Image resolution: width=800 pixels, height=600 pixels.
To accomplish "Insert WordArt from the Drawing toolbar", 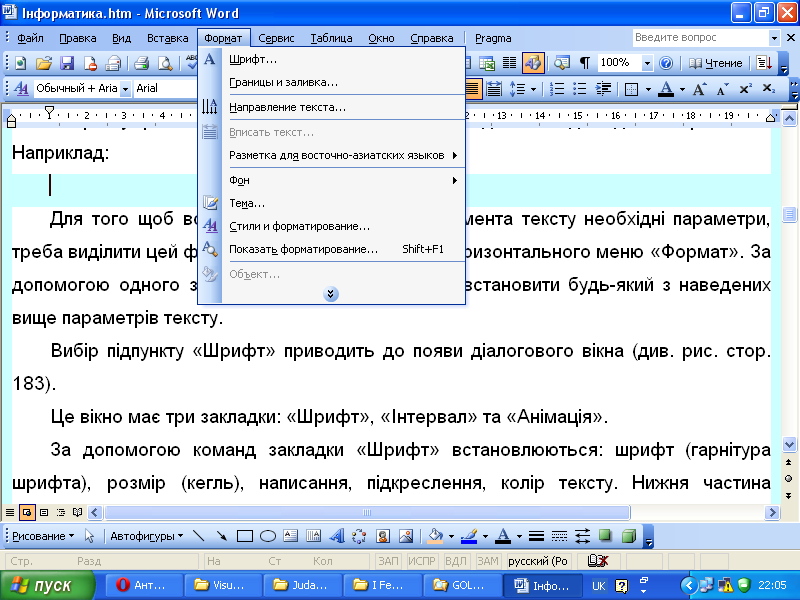I will coord(337,536).
